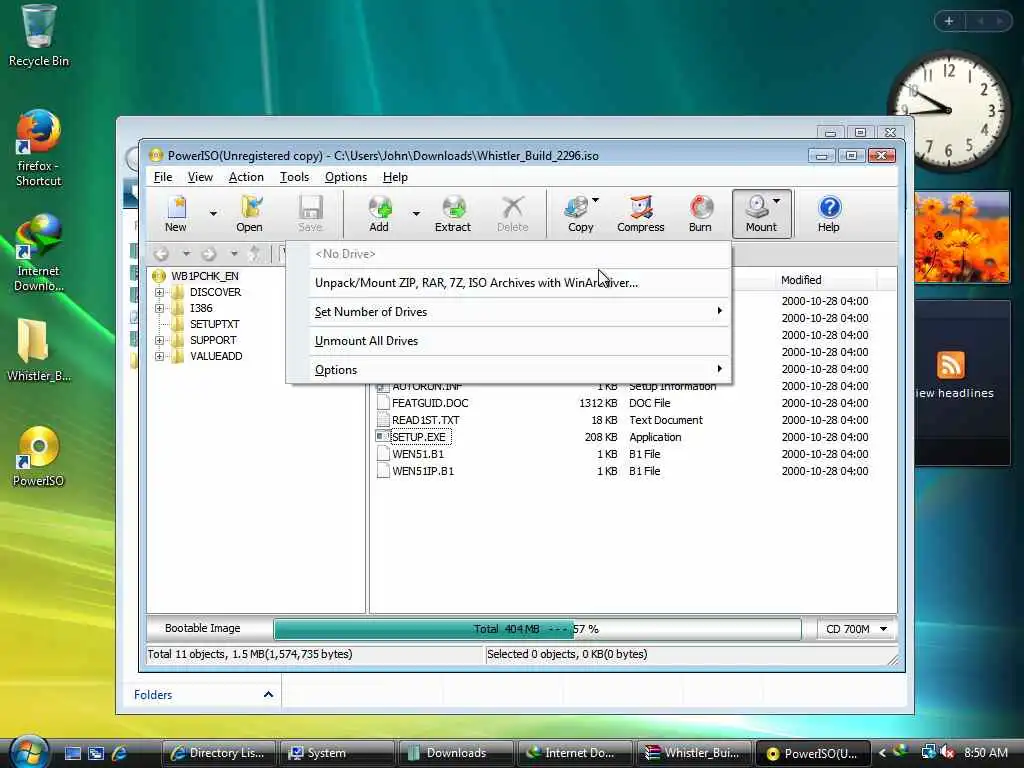
Task: Click the Windows Start orb
Action: [27, 752]
